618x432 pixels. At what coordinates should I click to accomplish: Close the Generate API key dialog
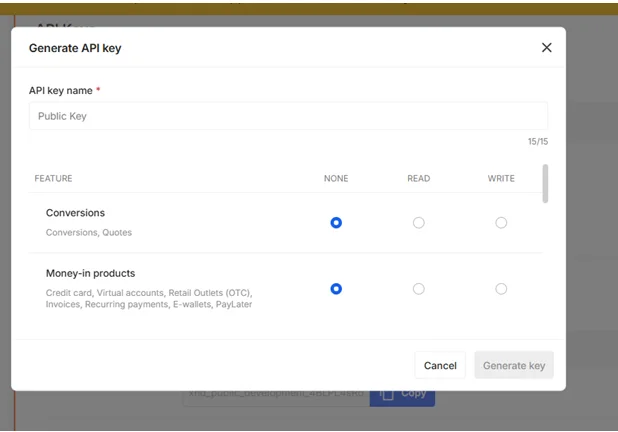[546, 48]
